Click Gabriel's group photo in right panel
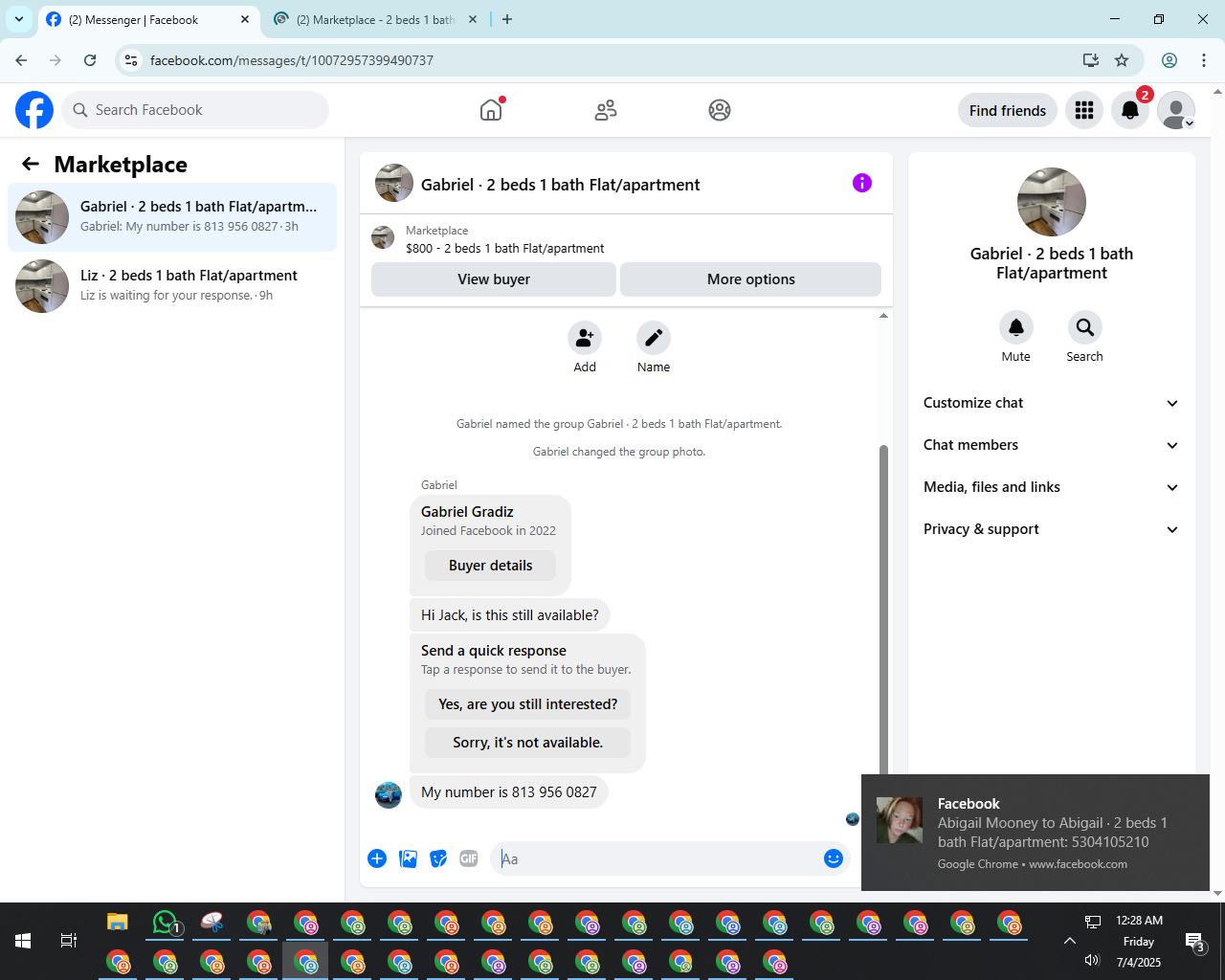1225x980 pixels. [x=1052, y=202]
